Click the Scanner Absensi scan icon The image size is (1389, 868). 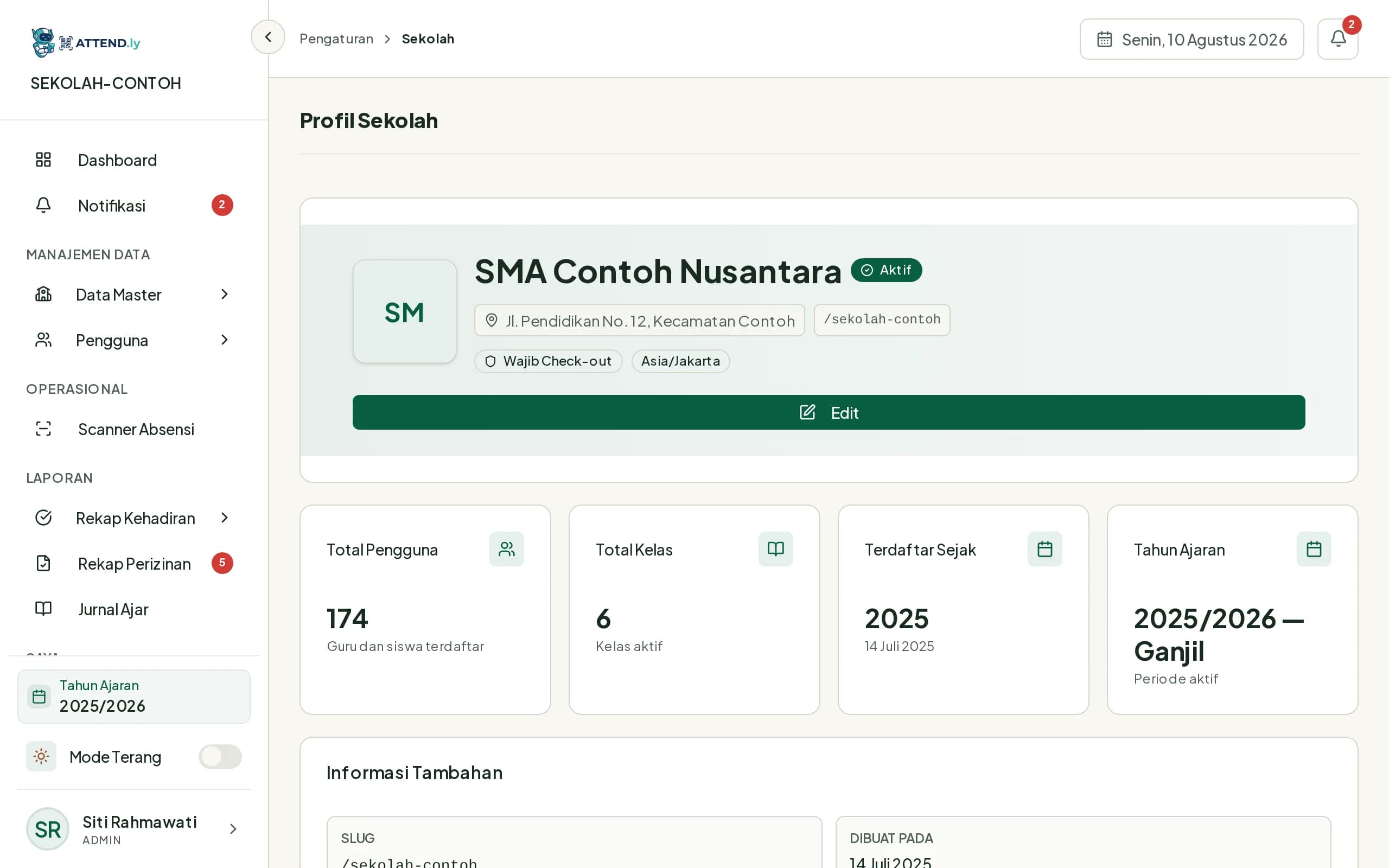click(43, 429)
